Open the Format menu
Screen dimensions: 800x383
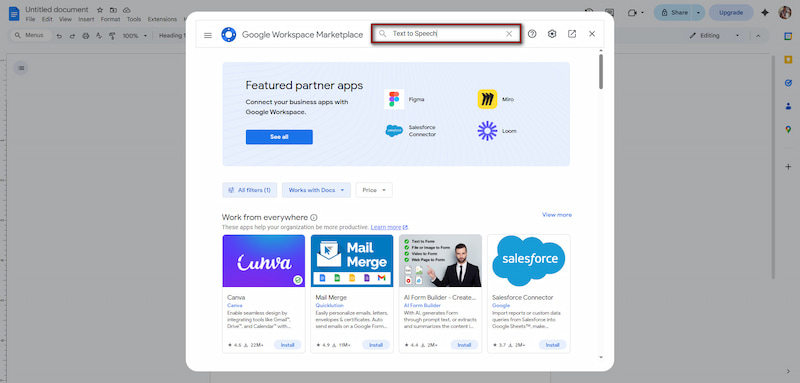(110, 19)
